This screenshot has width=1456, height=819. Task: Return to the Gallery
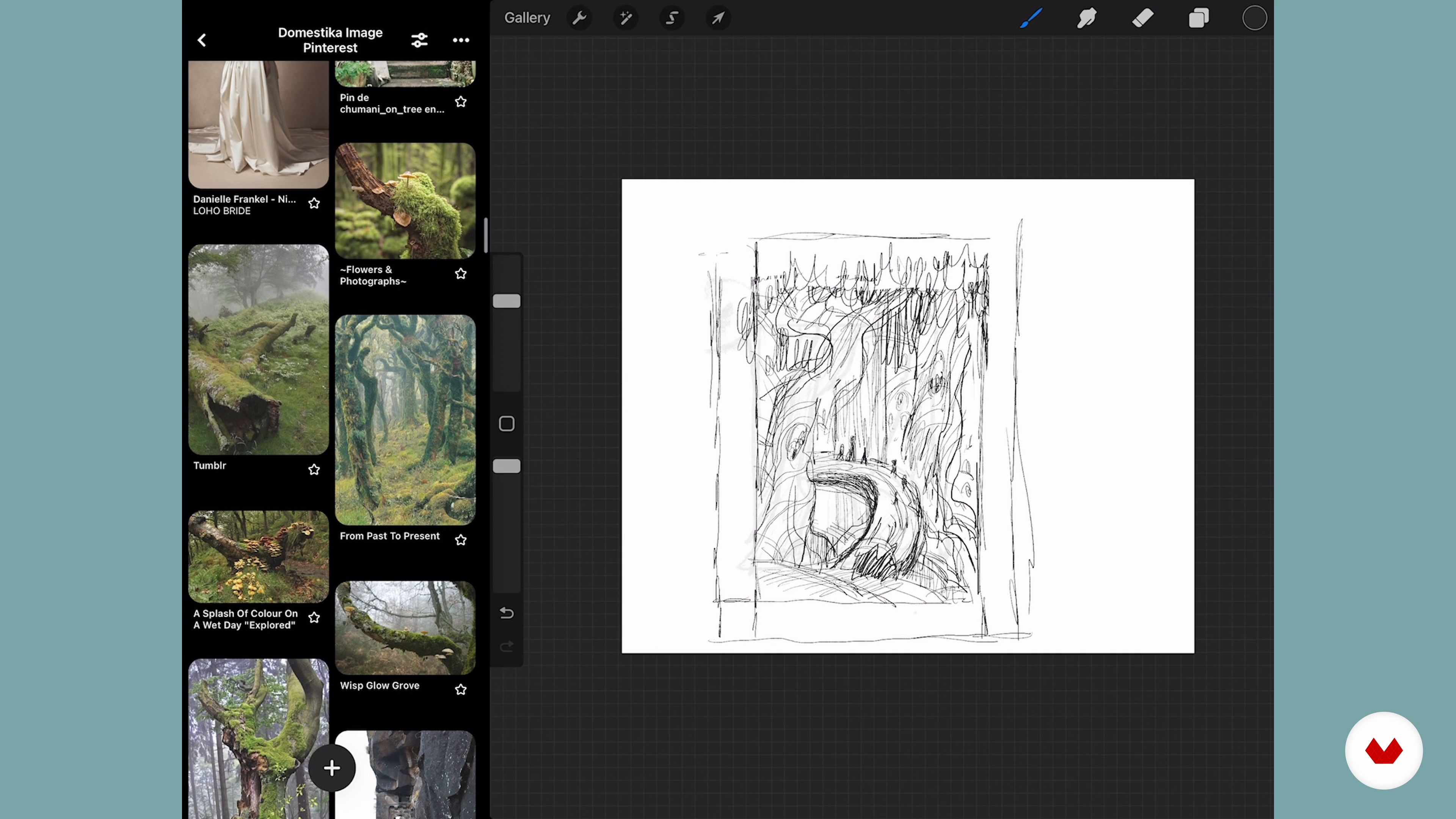(x=527, y=18)
